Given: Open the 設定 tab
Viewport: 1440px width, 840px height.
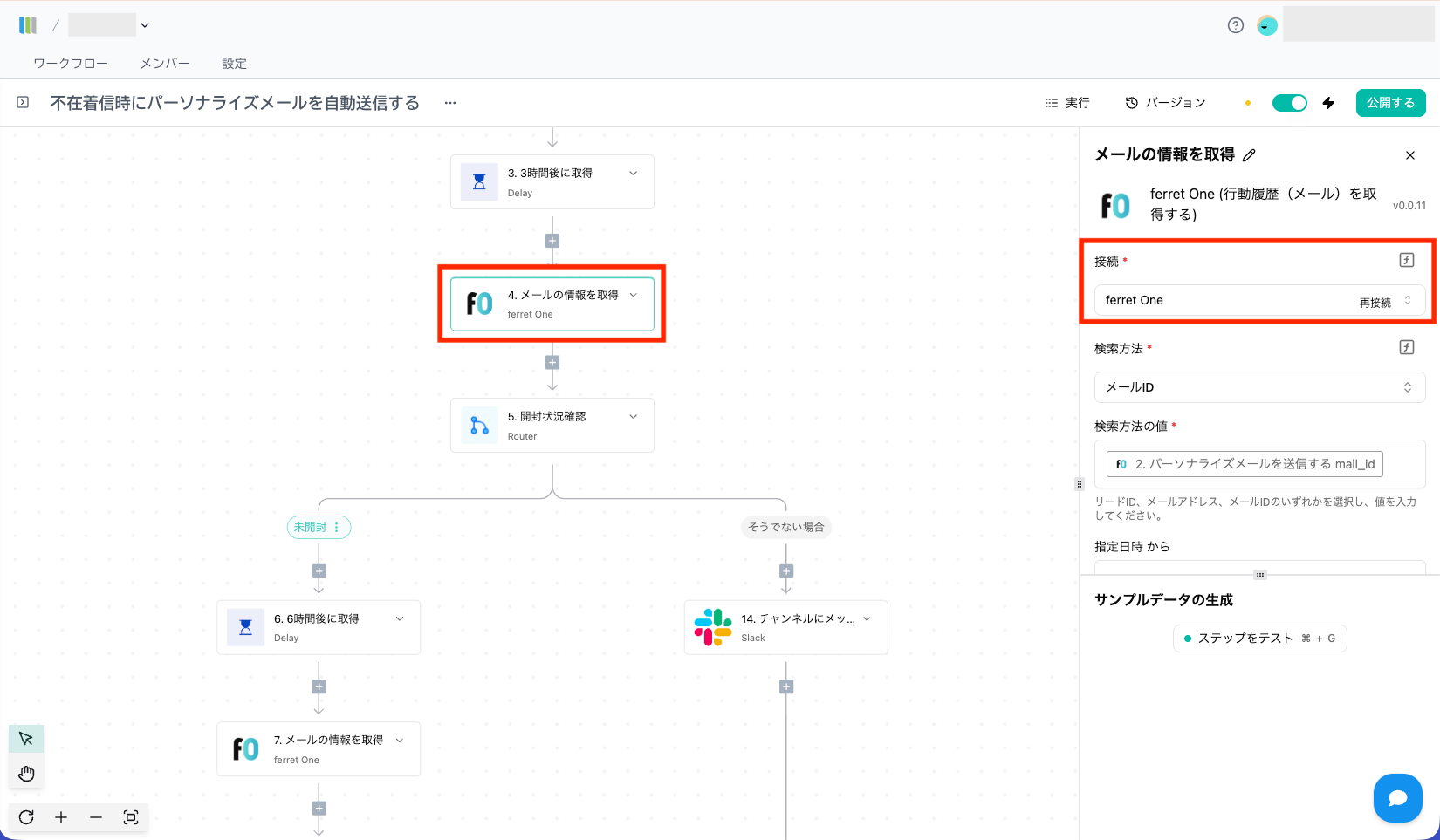Looking at the screenshot, I should (x=234, y=64).
